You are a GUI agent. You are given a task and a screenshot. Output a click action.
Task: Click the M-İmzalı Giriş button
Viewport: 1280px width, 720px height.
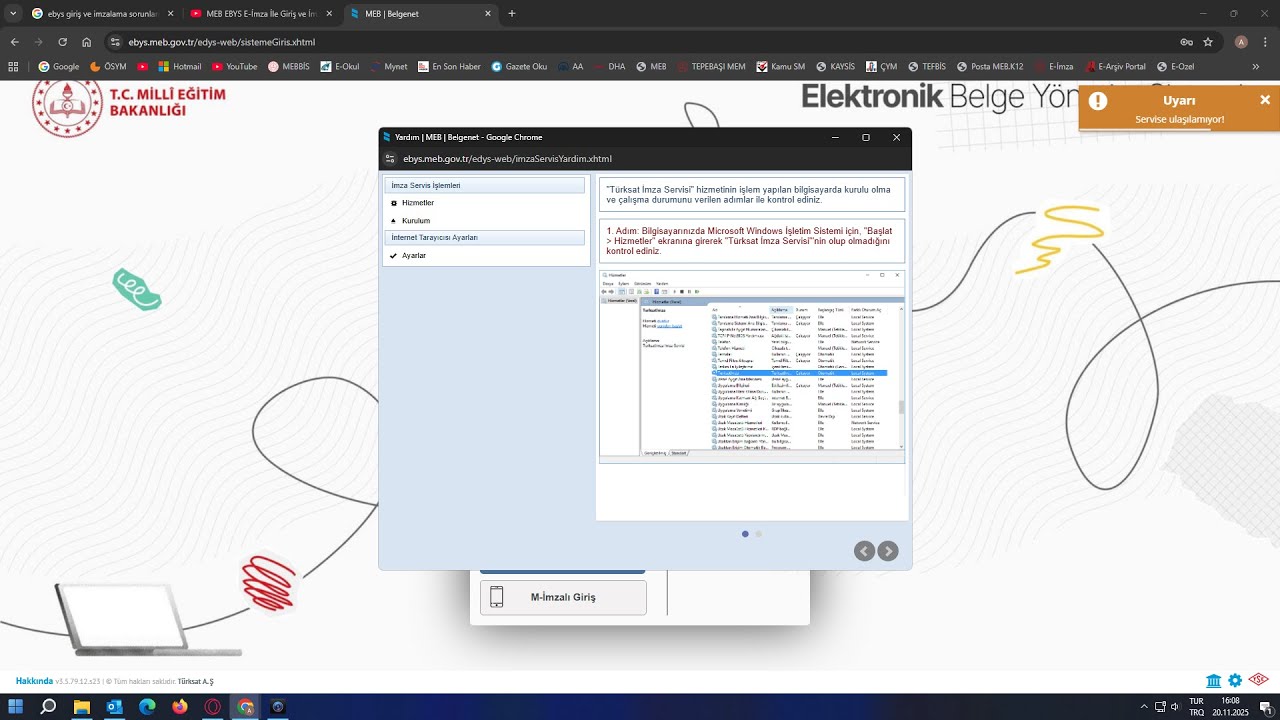tap(563, 597)
